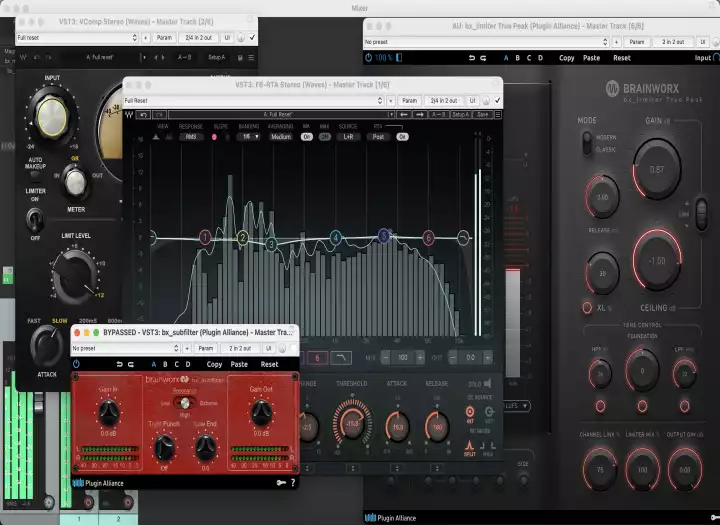Click the Reset button in bx_subfilter
This screenshot has width=720, height=525.
(269, 364)
